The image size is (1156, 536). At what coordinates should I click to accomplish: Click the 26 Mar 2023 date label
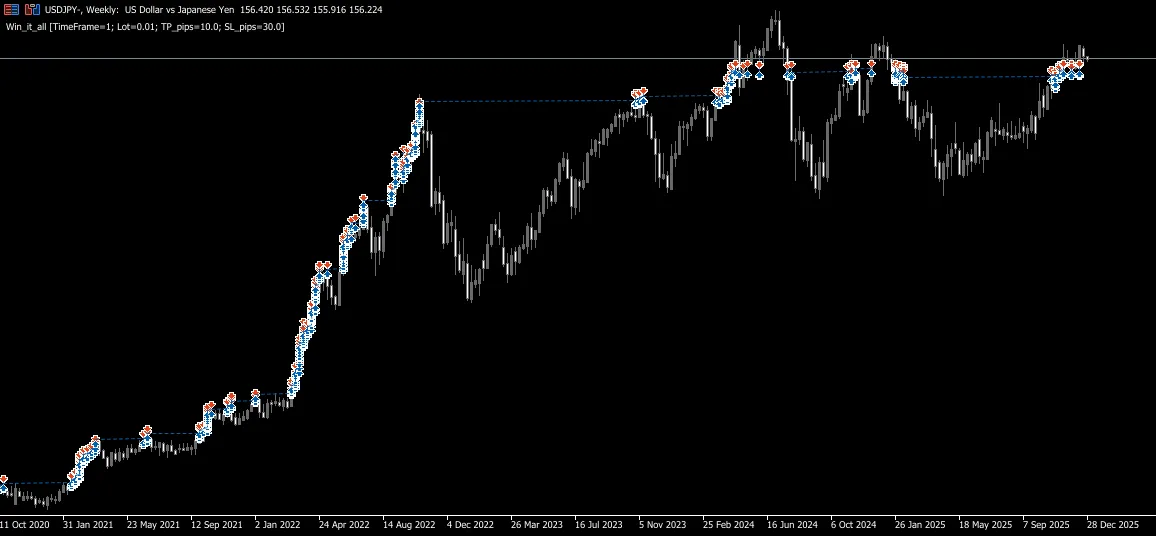(x=537, y=526)
